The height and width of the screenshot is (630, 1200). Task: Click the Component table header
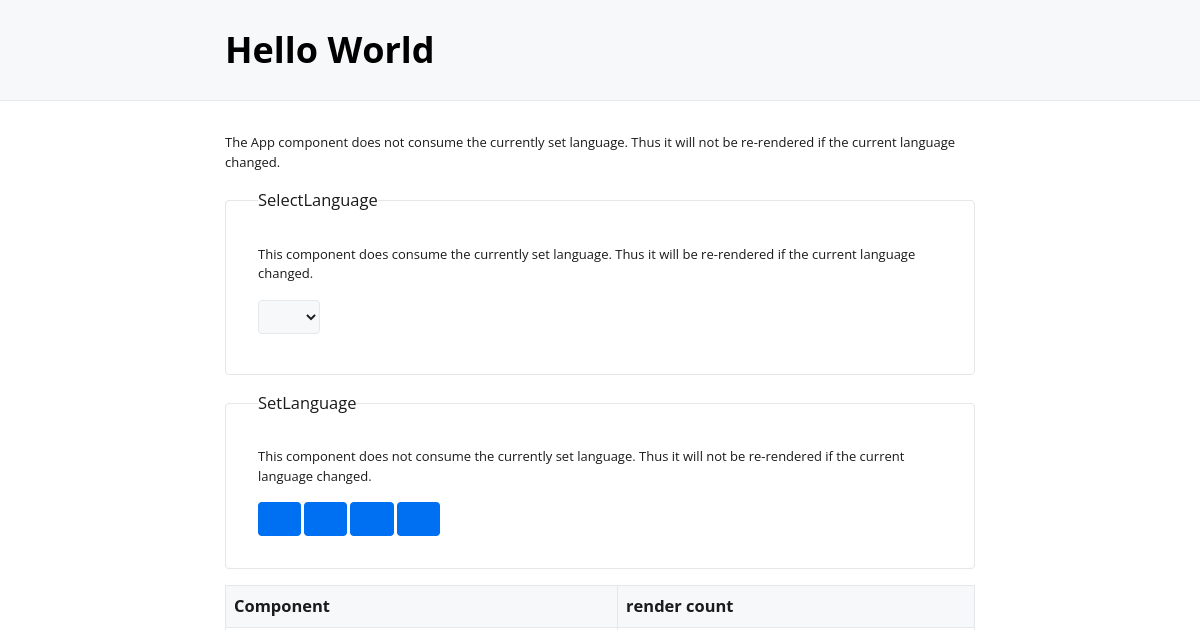282,606
